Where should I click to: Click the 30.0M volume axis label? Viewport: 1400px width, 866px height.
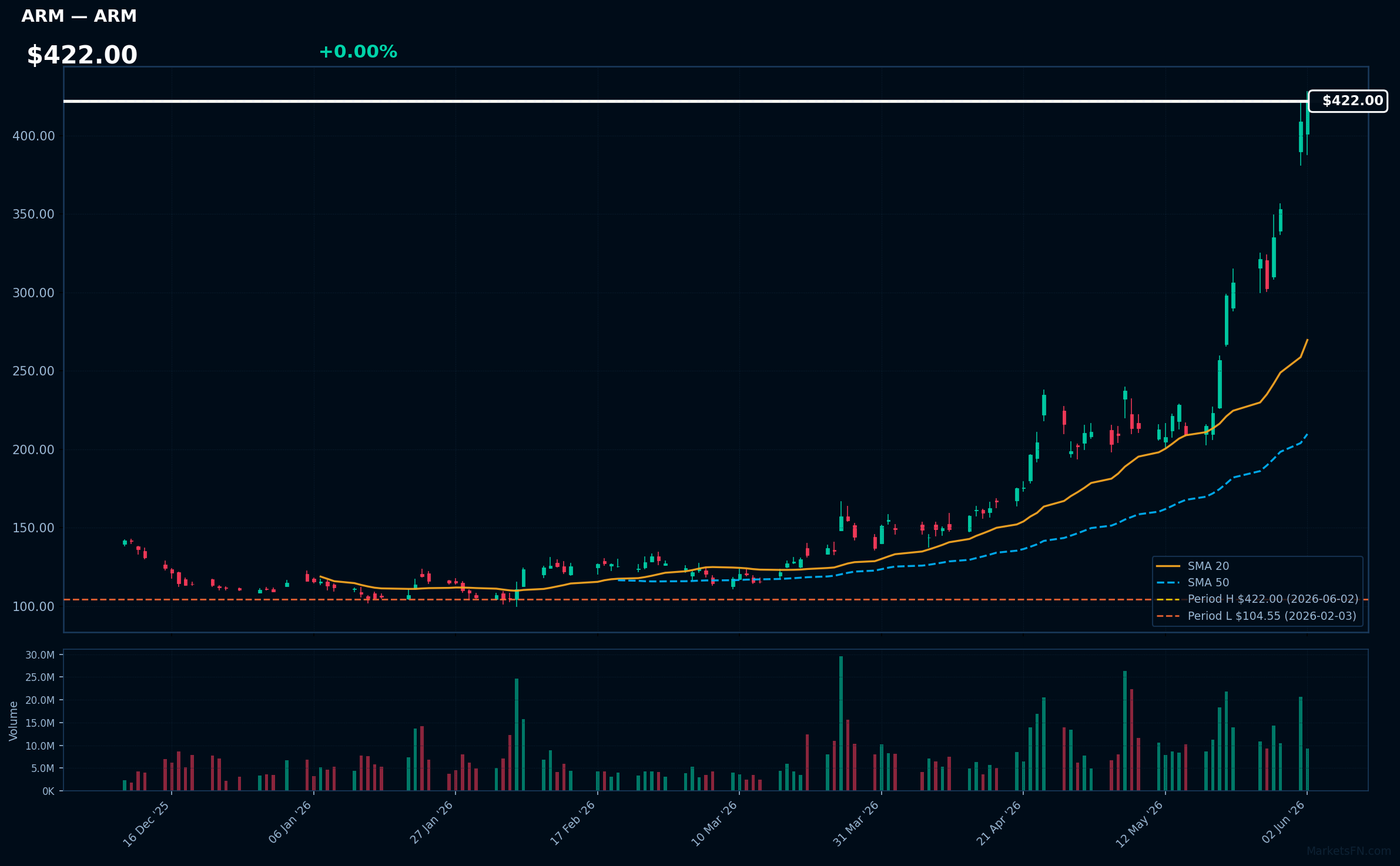coord(40,655)
